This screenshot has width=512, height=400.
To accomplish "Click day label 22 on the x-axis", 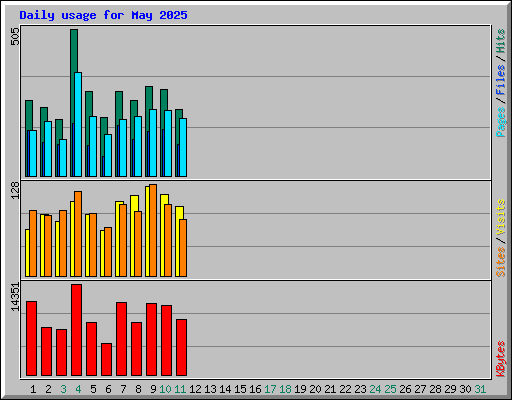I will click(345, 389).
